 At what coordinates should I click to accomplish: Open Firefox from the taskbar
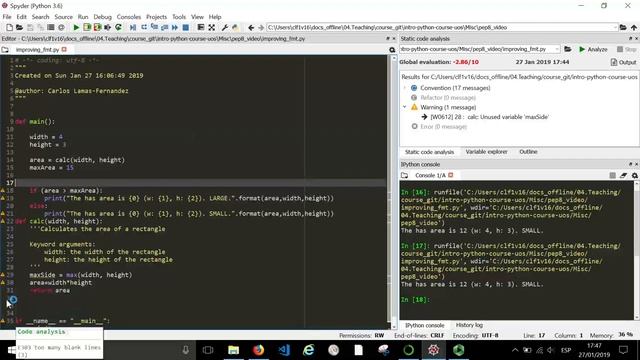[x=258, y=350]
